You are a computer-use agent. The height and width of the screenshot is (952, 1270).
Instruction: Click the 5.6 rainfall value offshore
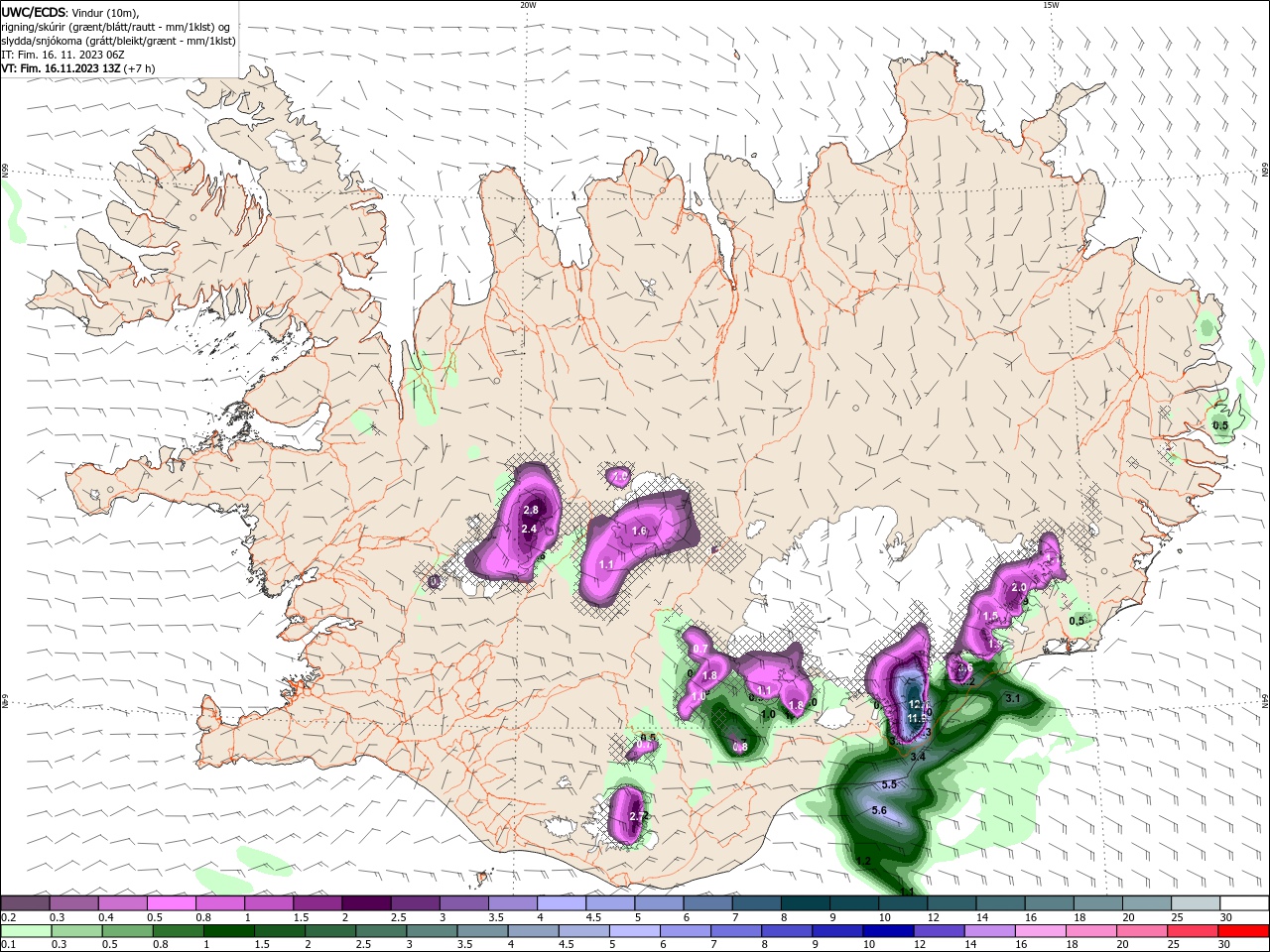click(879, 811)
